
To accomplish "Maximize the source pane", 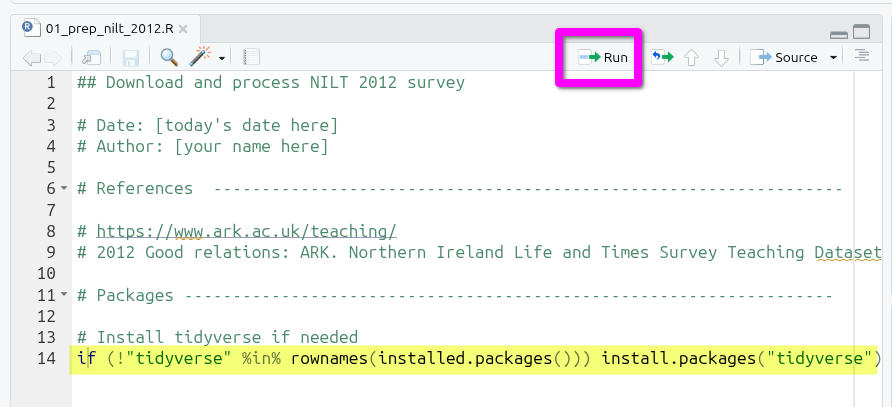I will click(861, 32).
